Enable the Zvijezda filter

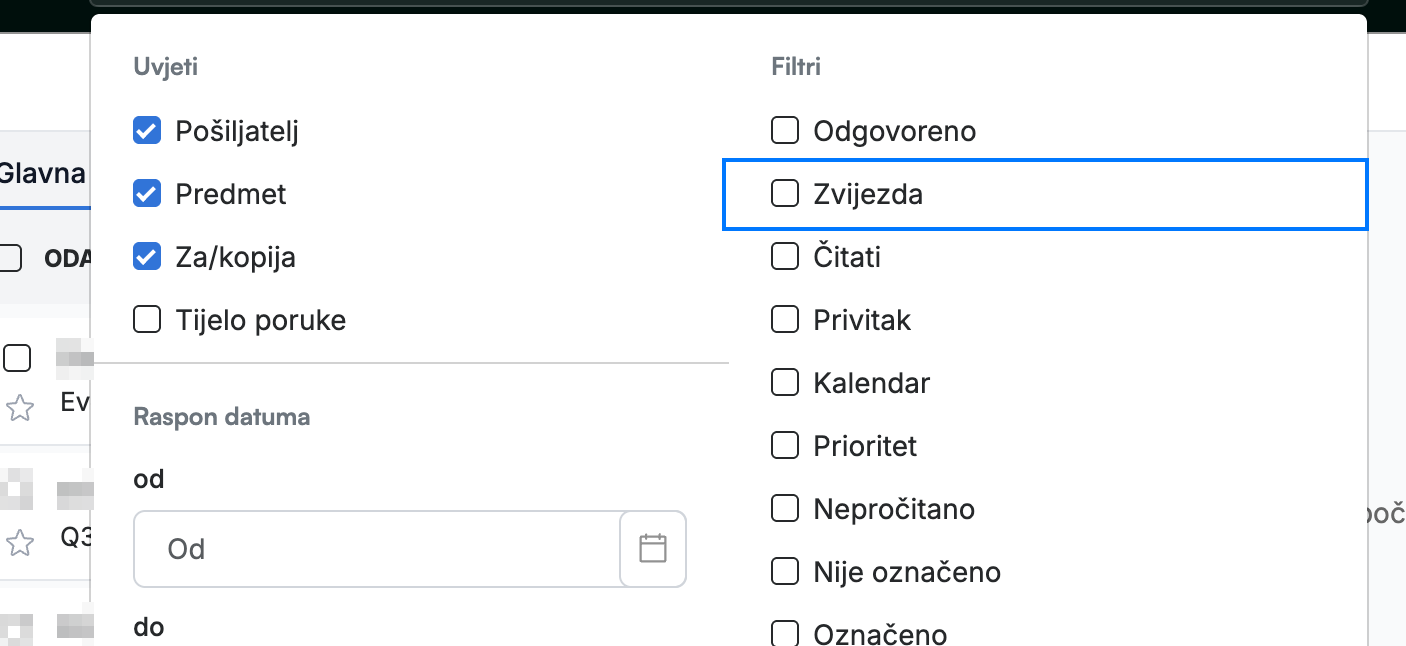coord(785,194)
